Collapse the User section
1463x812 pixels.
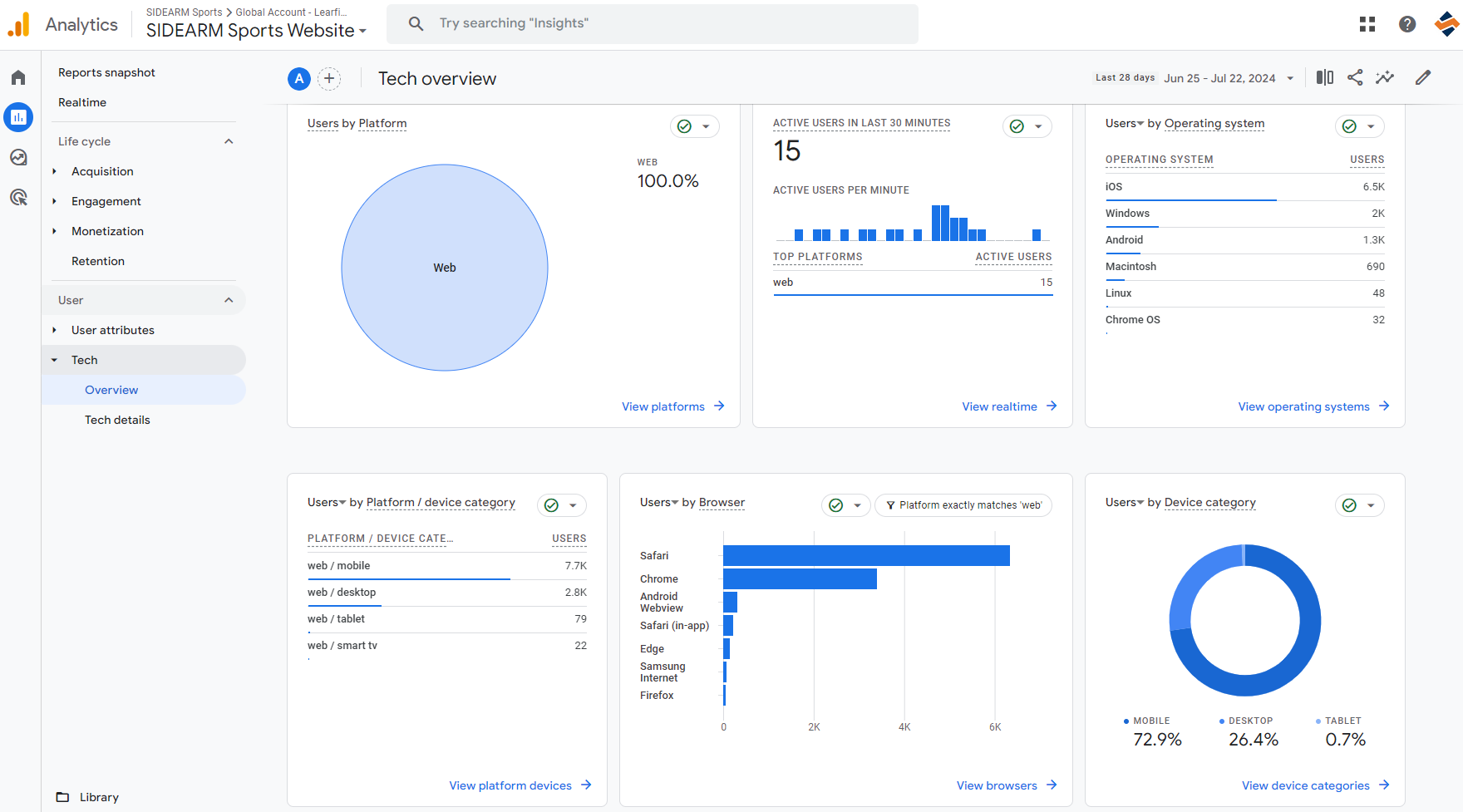[x=229, y=300]
